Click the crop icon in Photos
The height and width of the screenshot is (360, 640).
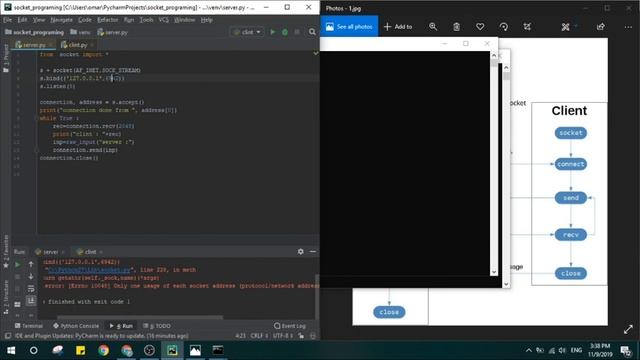(x=527, y=27)
